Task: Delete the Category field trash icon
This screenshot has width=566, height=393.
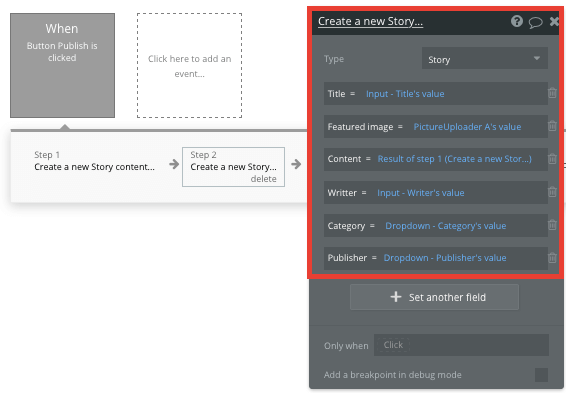Action: click(552, 225)
